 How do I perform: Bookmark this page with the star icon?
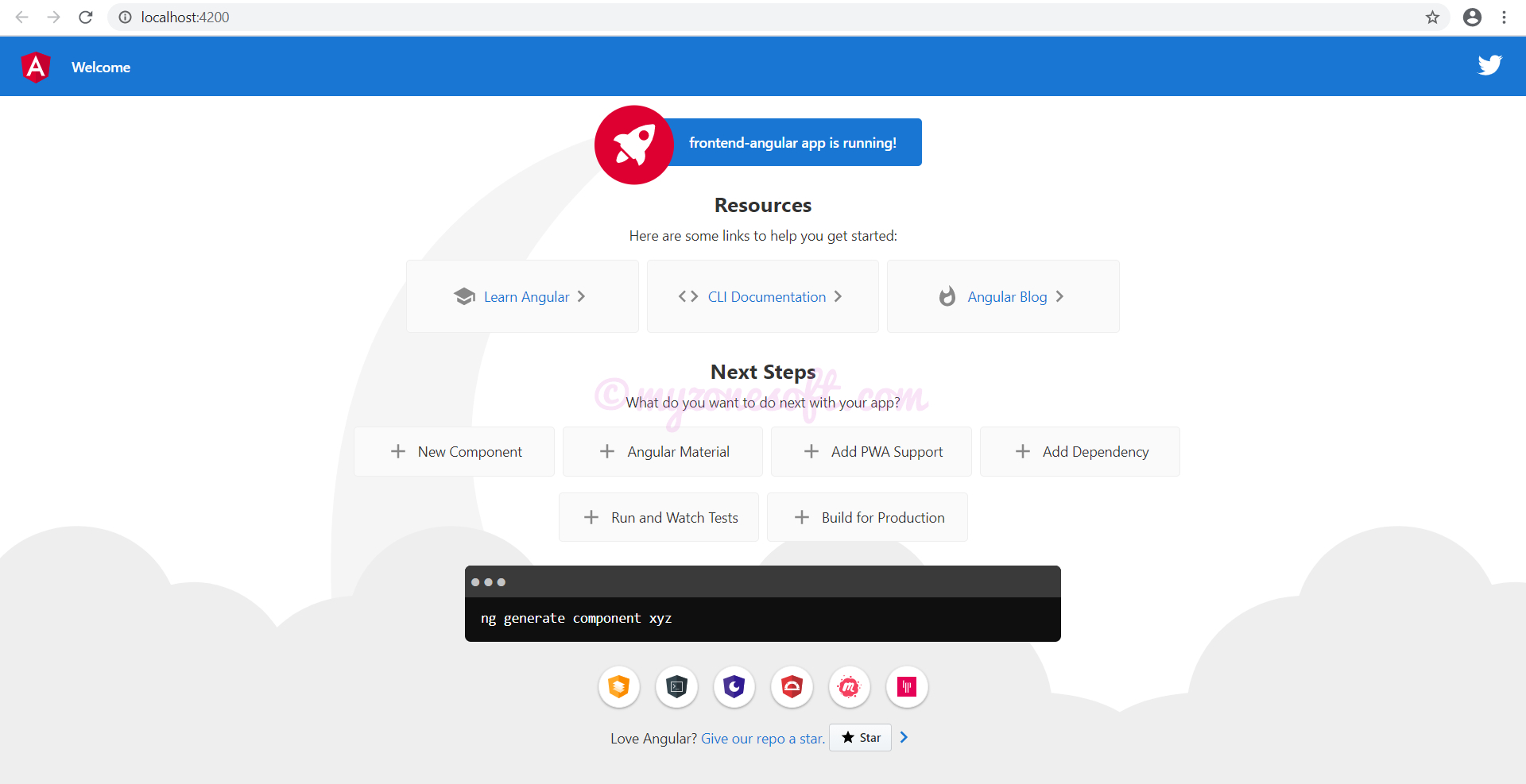click(1432, 17)
